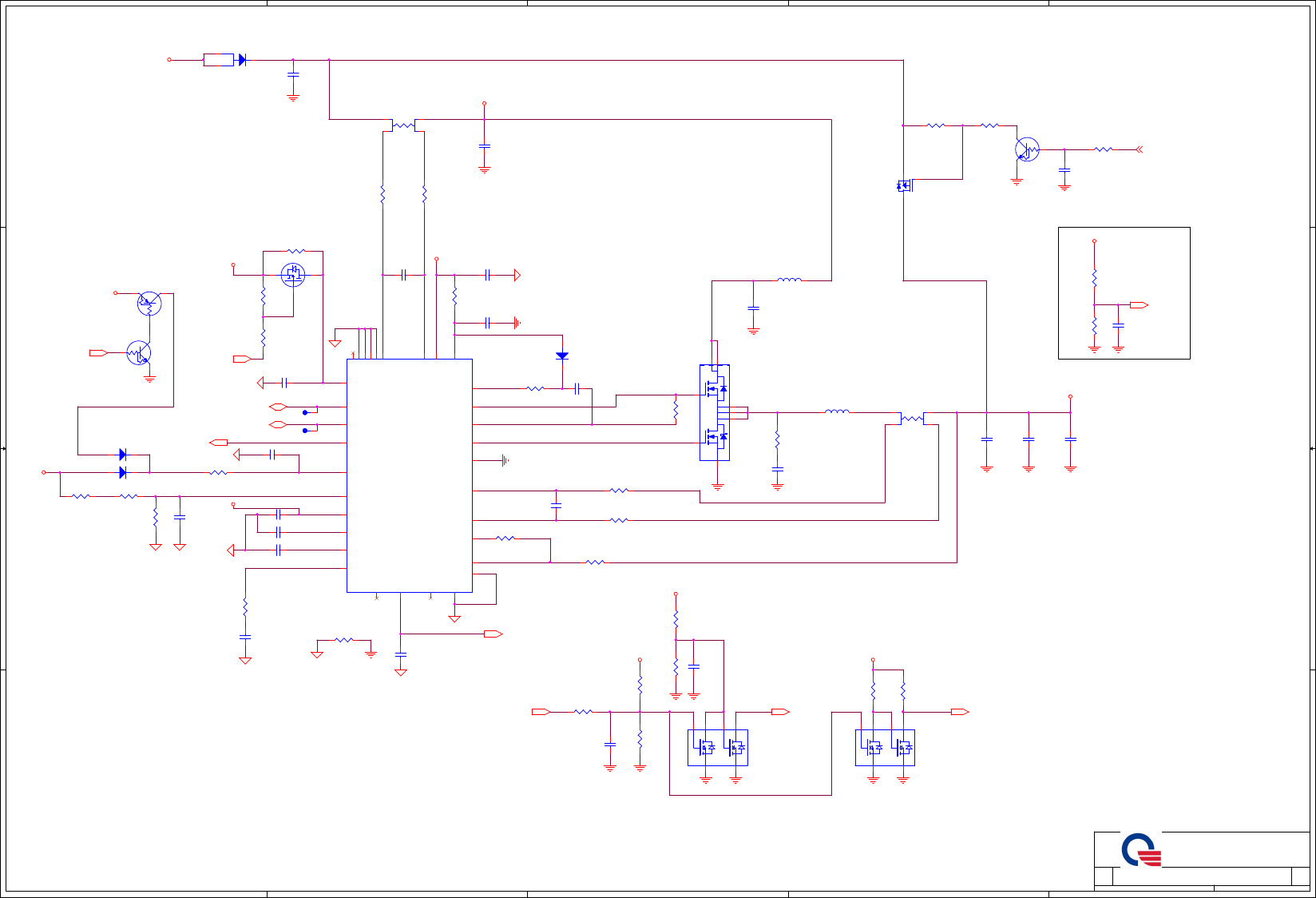The height and width of the screenshot is (898, 1316).
Task: Click the input arrow at the top-right transistor
Action: 1140,149
